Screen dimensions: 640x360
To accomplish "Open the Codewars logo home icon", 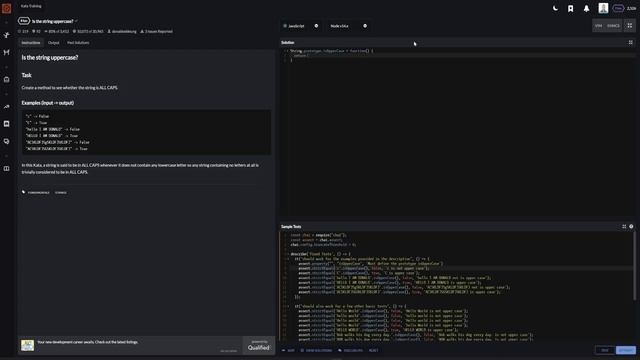I will [x=7, y=8].
